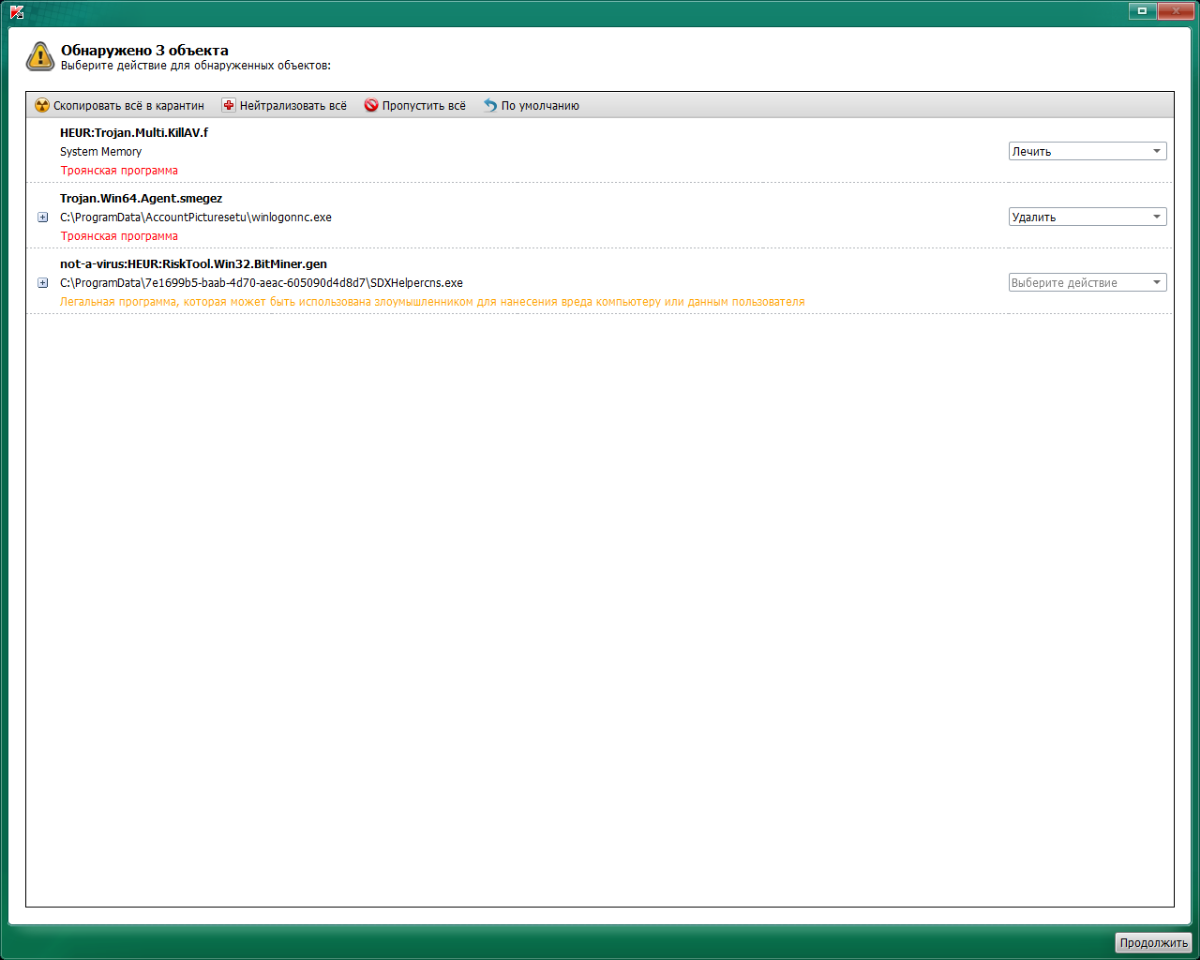Open the 'Лечить' action dropdown
The width and height of the screenshot is (1200, 960).
click(1087, 151)
